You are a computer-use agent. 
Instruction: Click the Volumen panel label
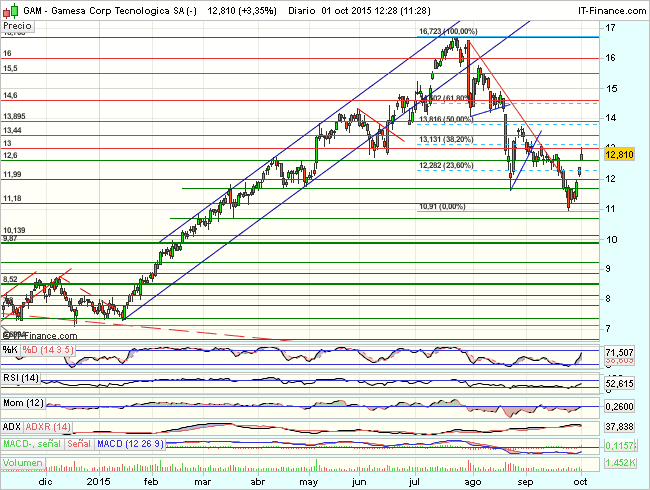pyautogui.click(x=23, y=463)
